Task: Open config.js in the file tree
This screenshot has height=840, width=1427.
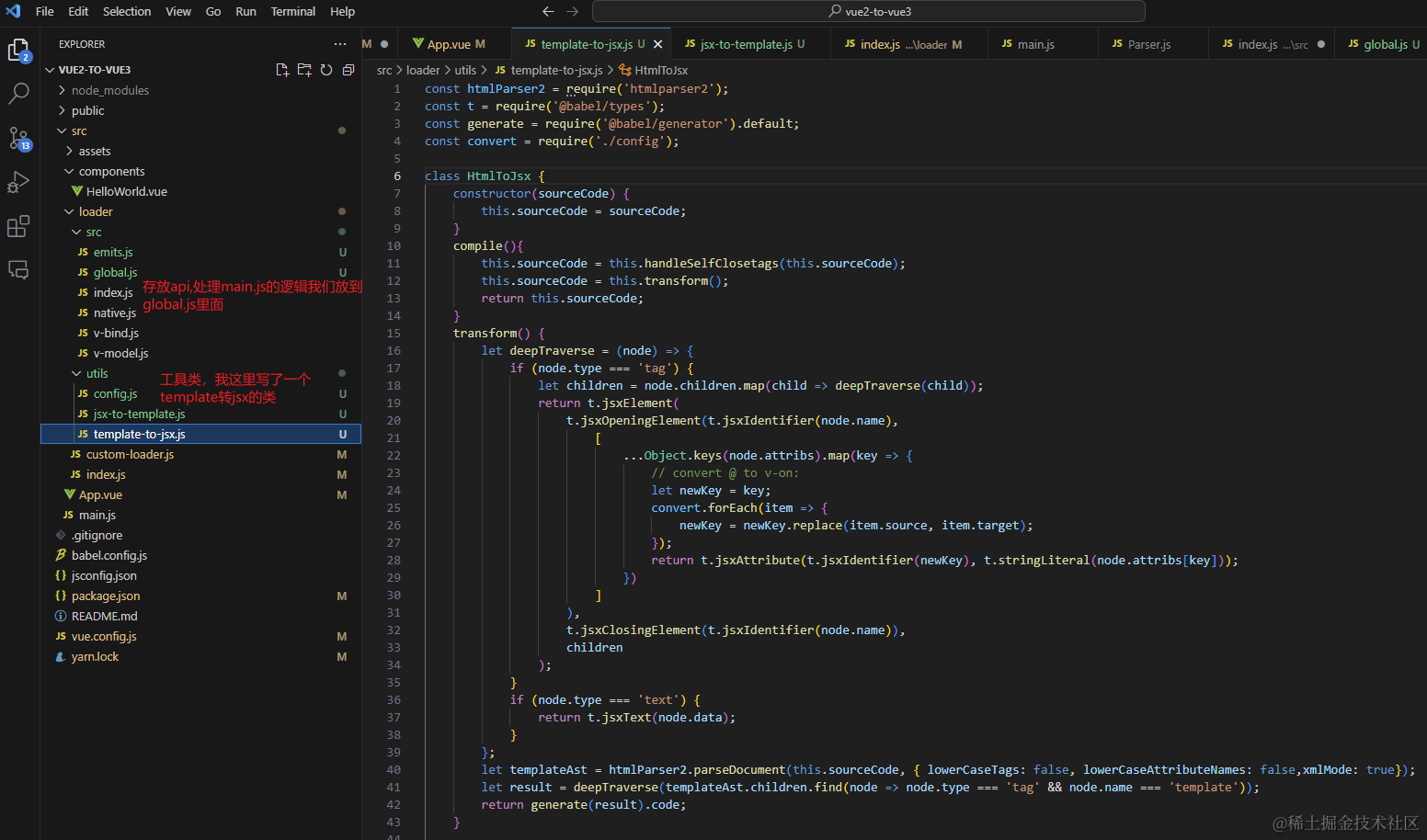Action: click(200, 393)
